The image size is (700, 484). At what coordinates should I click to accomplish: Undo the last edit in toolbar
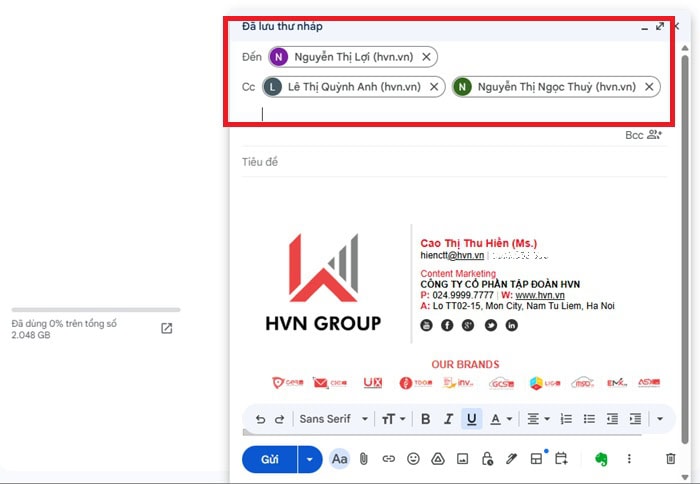[x=261, y=419]
